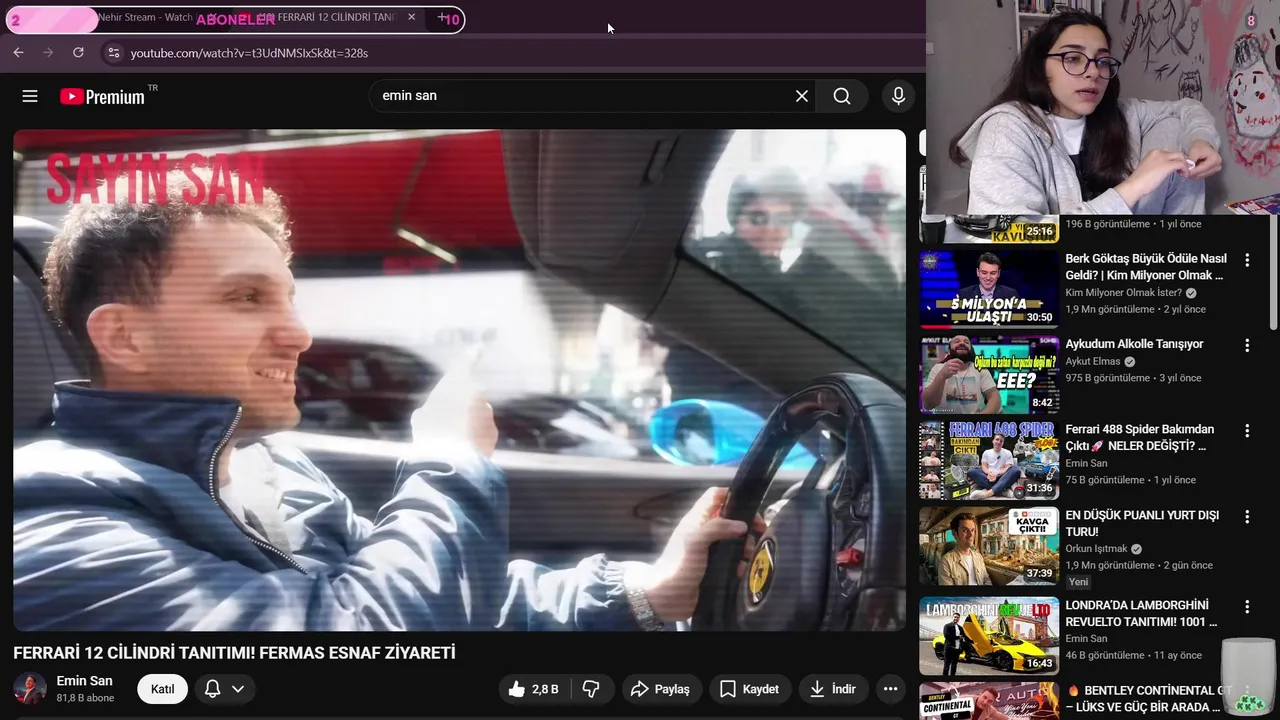This screenshot has height=720, width=1280.
Task: Switch to Nehir Stream browser tab
Action: point(145,18)
